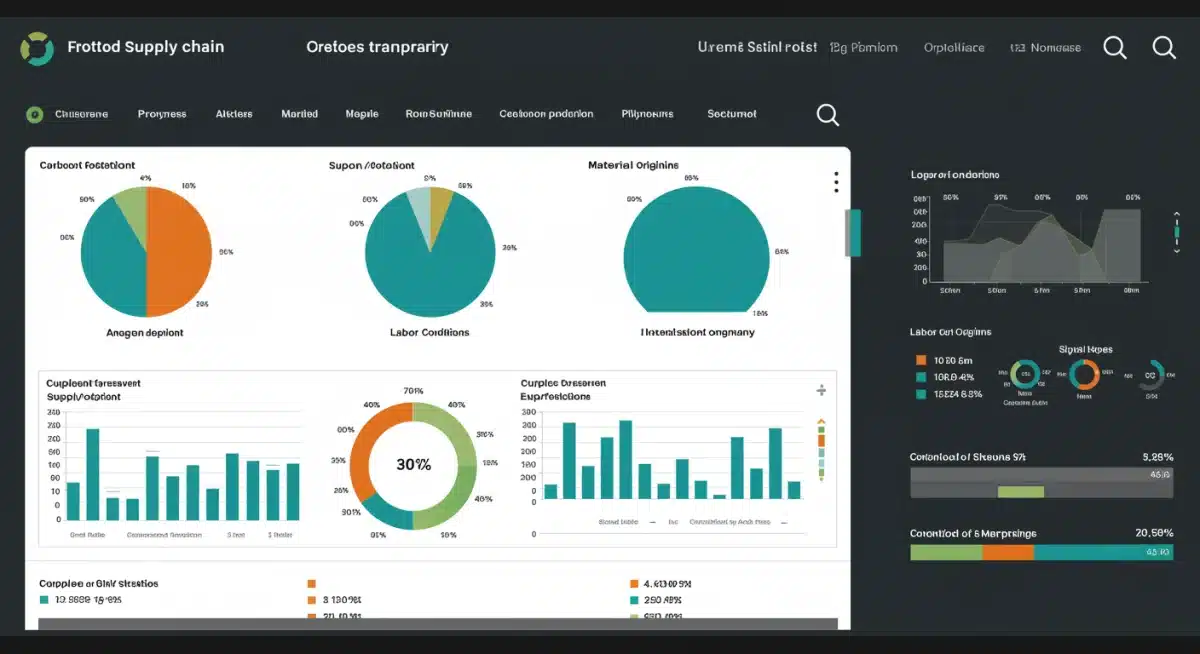
Task: Click the green supply chain logo
Action: click(x=37, y=47)
